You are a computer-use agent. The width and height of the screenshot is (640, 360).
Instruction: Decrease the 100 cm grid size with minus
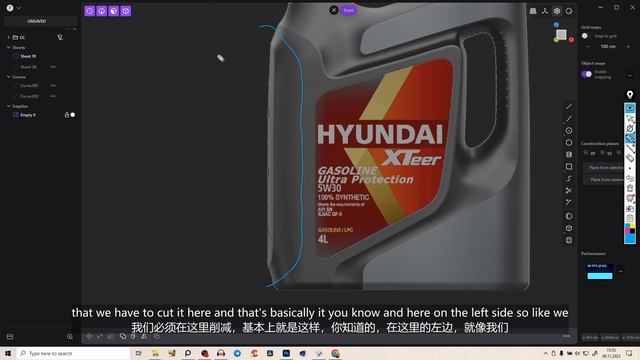588,47
